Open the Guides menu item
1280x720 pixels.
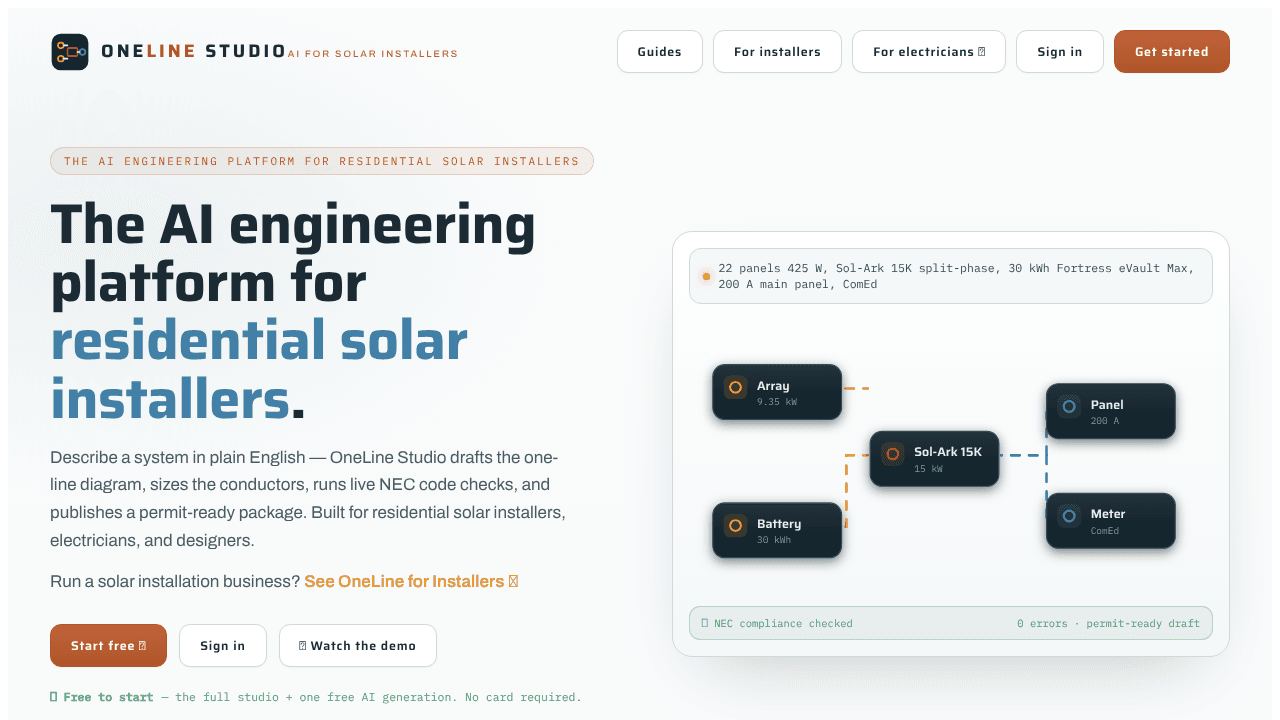click(660, 52)
